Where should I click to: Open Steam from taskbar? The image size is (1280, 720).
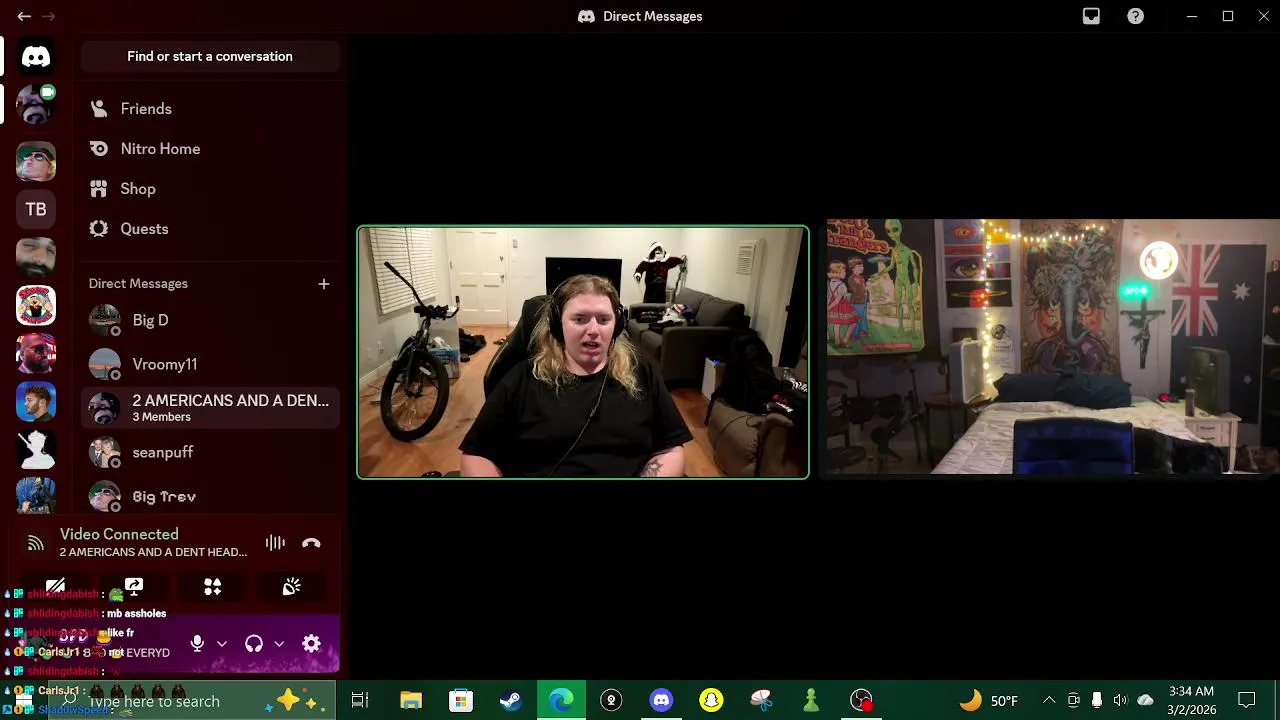point(511,701)
